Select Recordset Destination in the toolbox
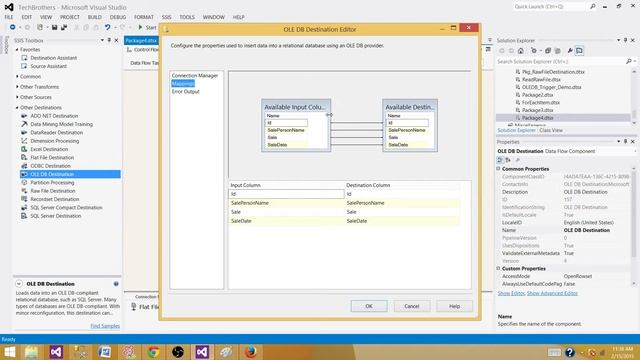 55,199
